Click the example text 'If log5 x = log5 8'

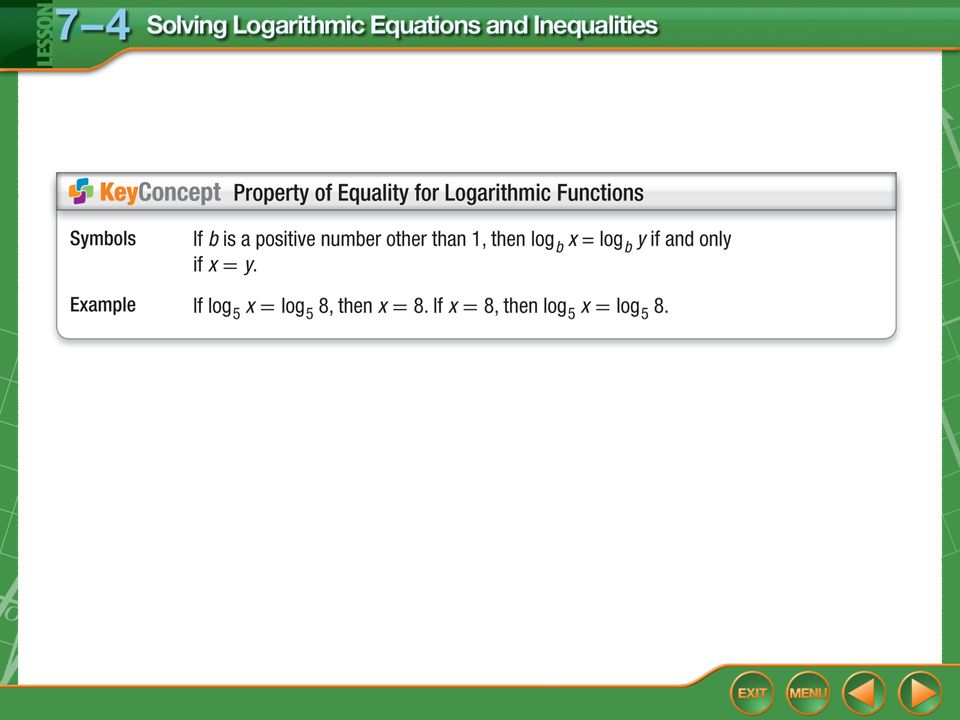click(262, 307)
